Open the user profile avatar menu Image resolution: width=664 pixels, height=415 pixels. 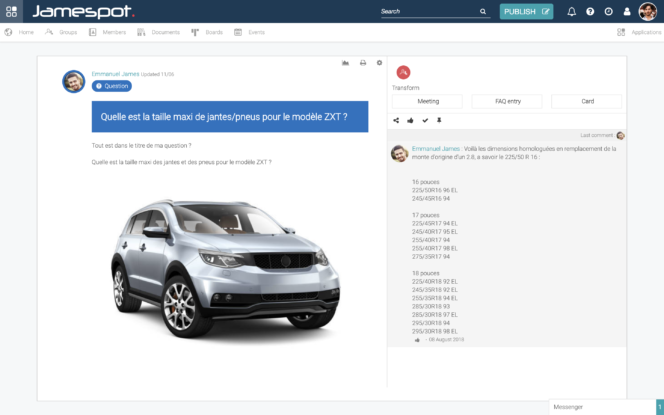click(648, 12)
